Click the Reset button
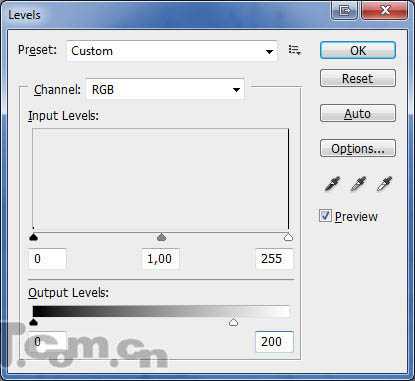This screenshot has height=381, width=415. (358, 78)
